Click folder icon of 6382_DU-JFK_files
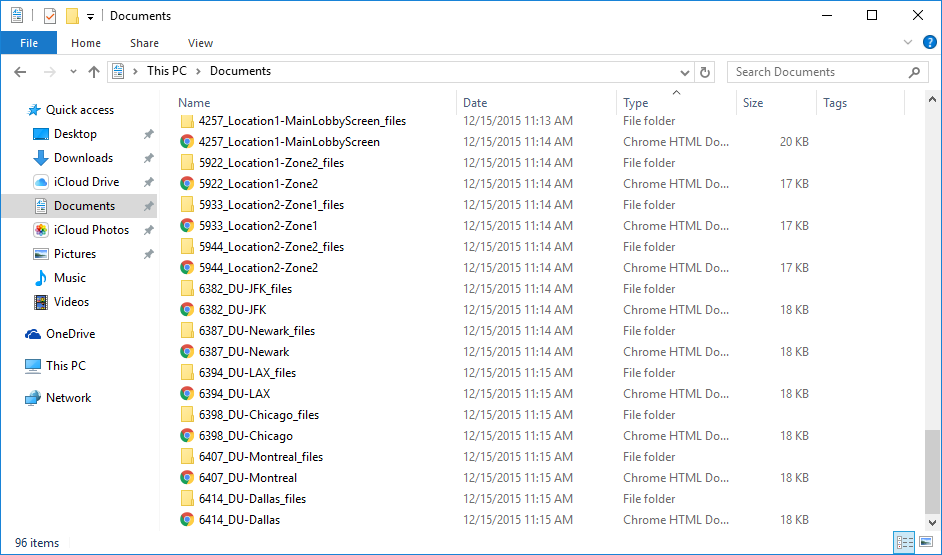942x555 pixels. (x=186, y=289)
